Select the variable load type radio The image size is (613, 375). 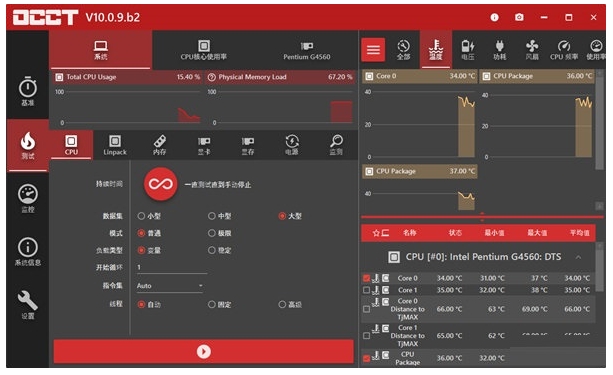pos(141,250)
